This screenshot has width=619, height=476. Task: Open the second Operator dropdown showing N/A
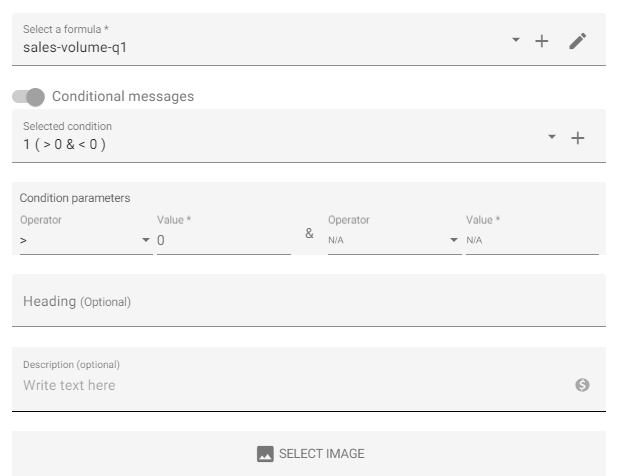(394, 240)
